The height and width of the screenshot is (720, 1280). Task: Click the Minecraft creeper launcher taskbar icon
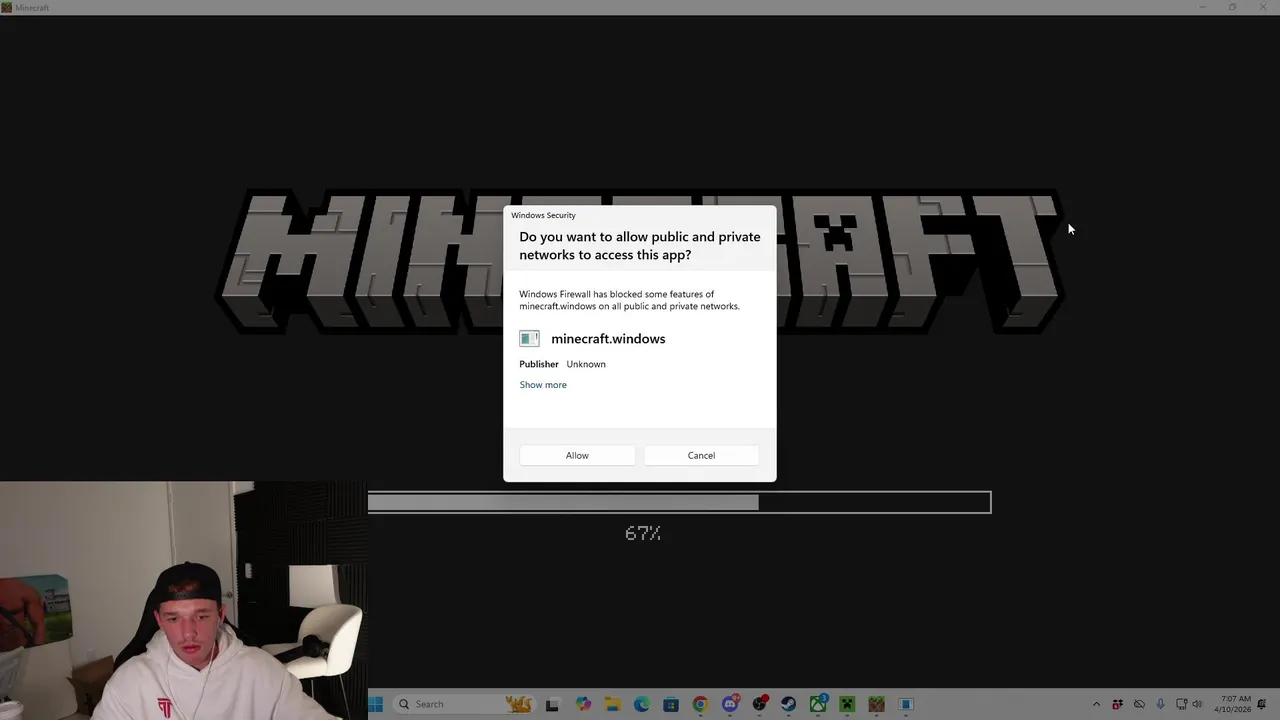click(x=847, y=704)
